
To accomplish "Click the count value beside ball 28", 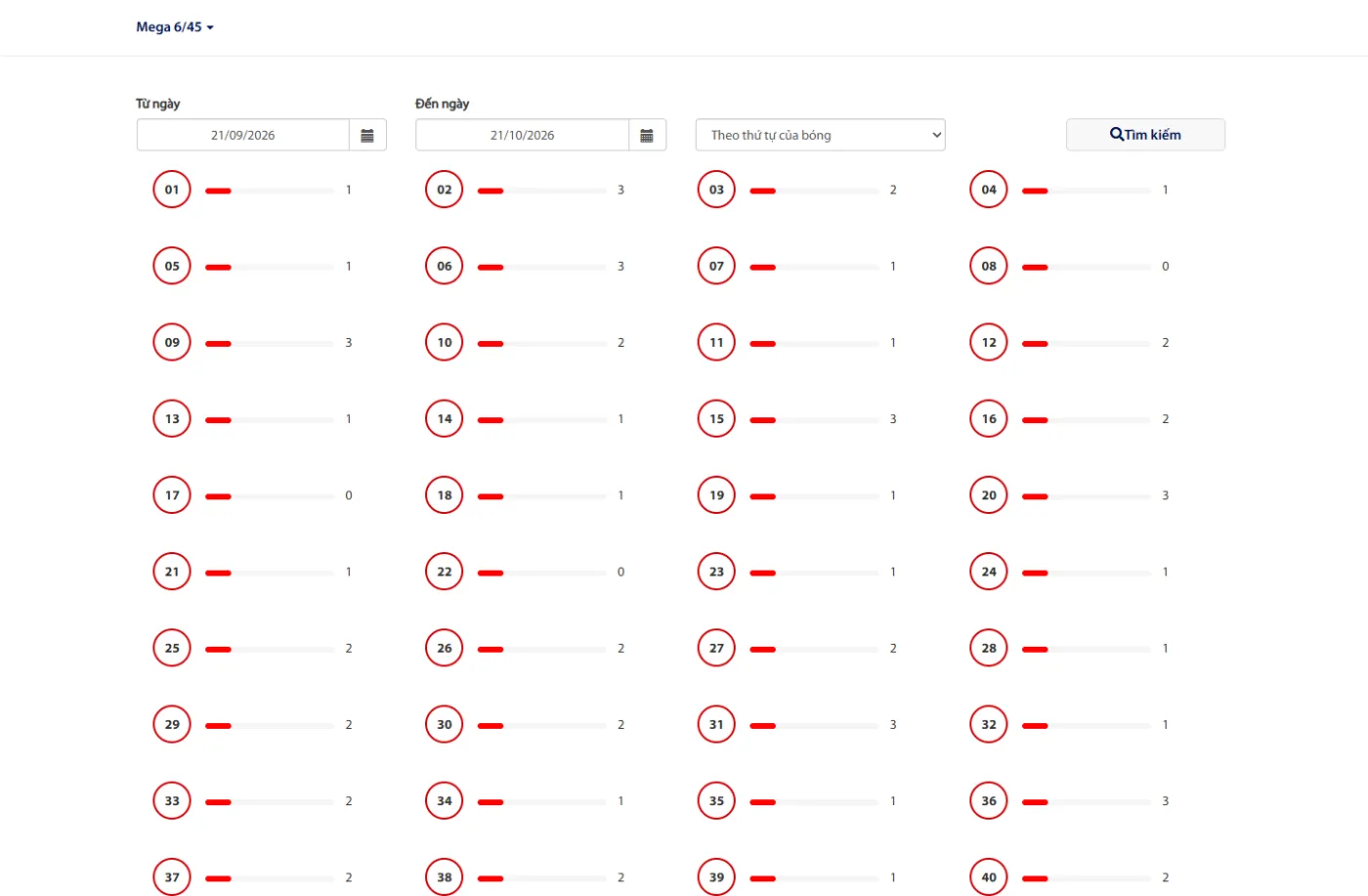I will point(1165,648).
